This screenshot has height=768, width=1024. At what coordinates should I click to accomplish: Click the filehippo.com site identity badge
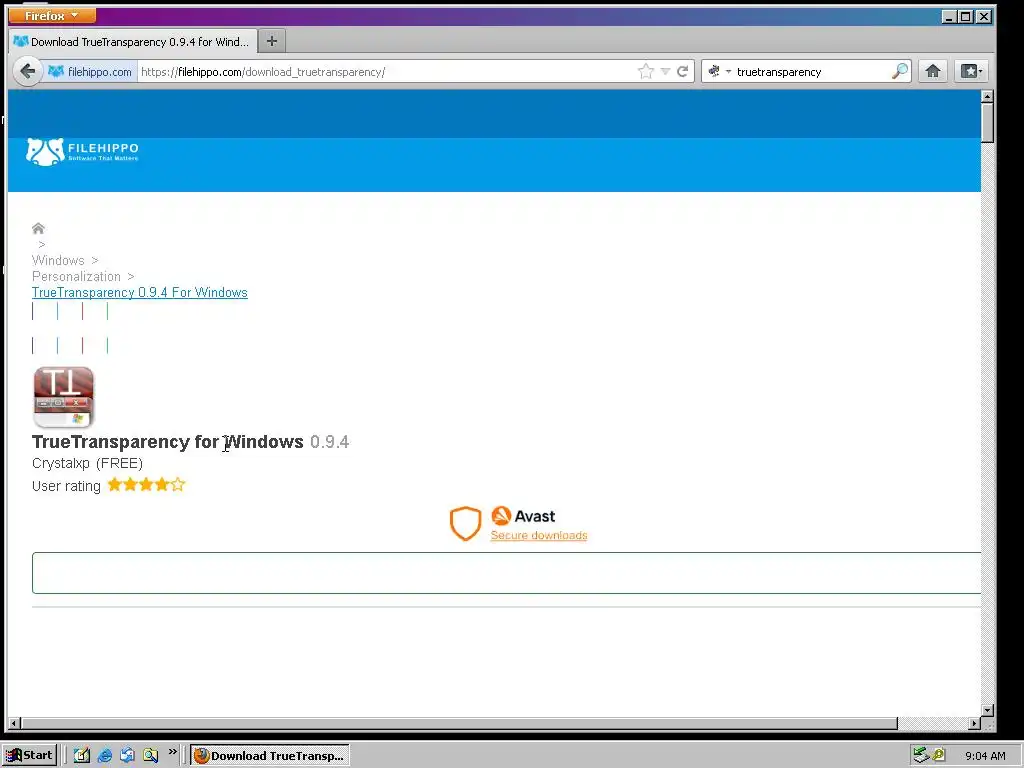(90, 72)
